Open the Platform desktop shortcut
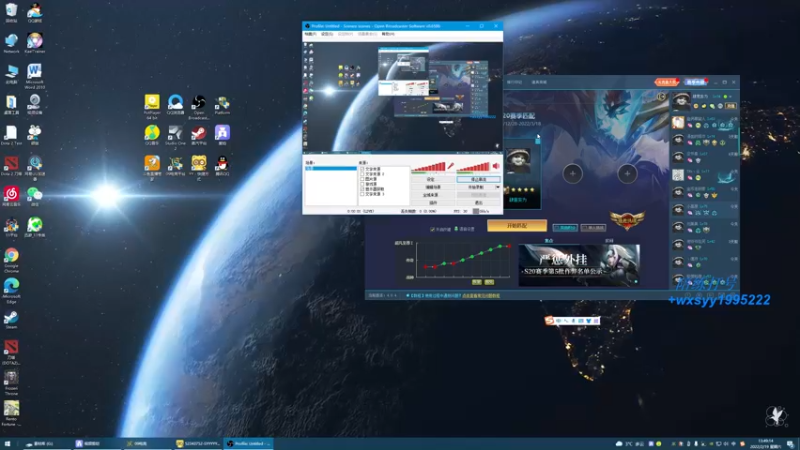 pos(222,105)
